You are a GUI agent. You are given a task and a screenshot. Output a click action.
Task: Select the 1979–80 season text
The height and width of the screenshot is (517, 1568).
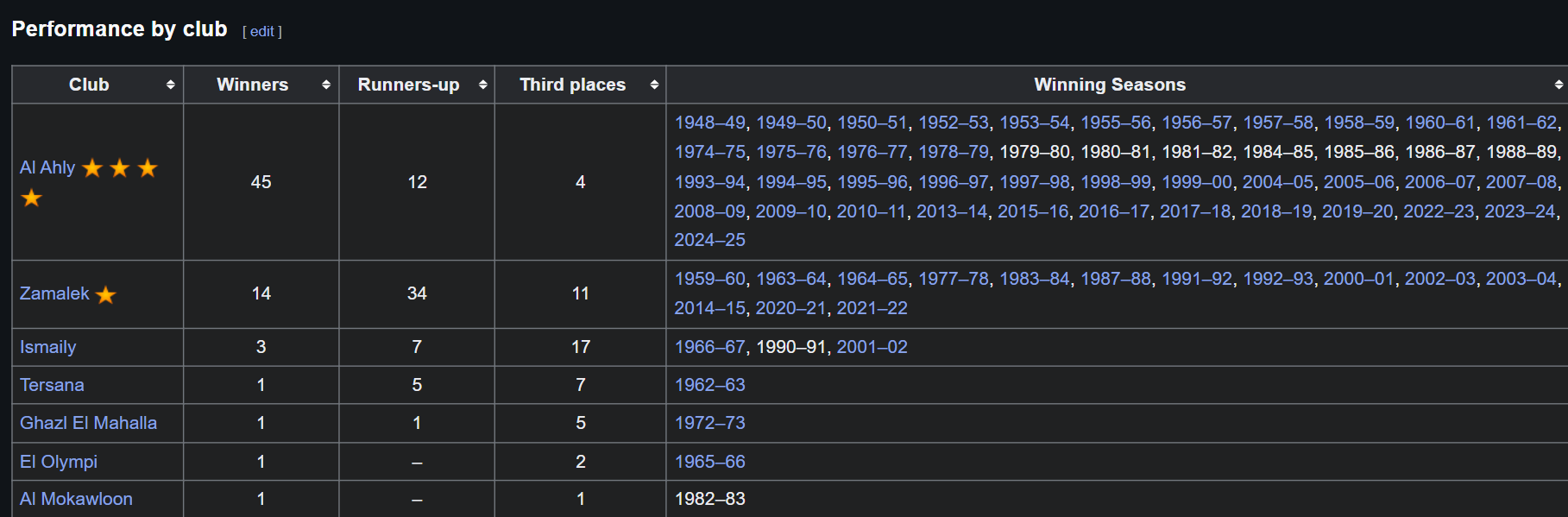coord(1035,152)
